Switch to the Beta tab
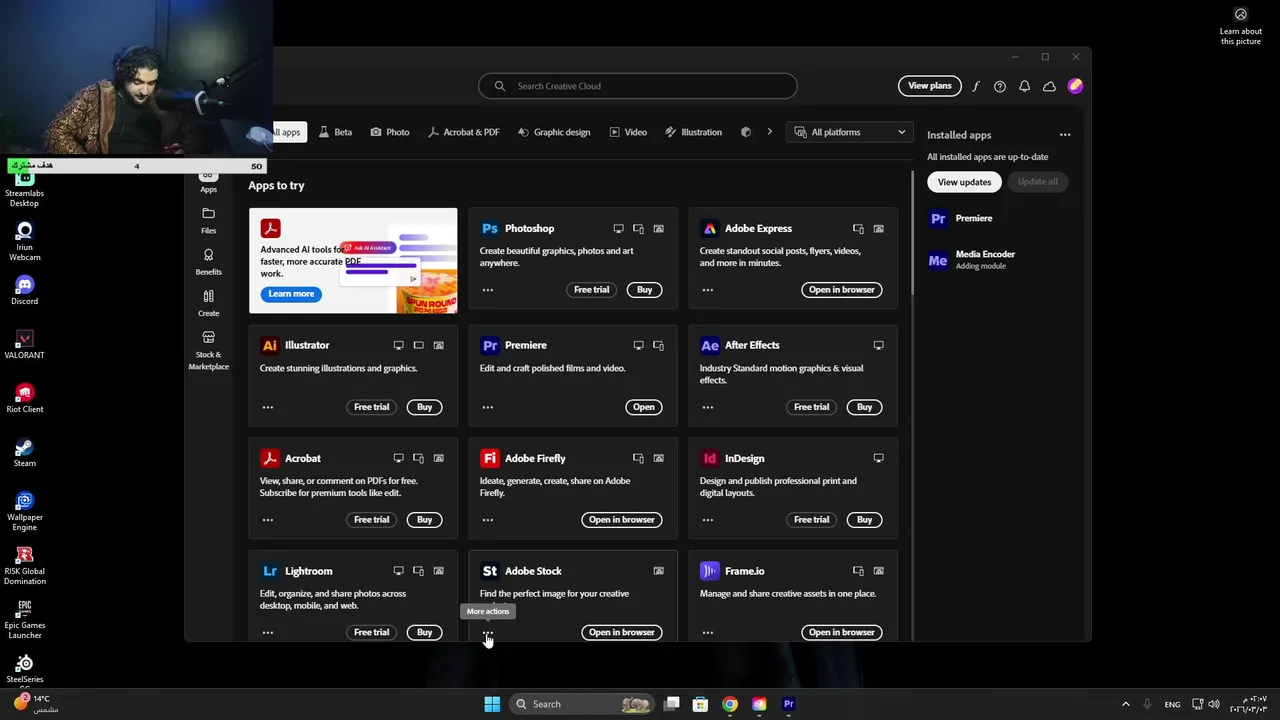Screen dimensions: 1280x720 pos(335,132)
